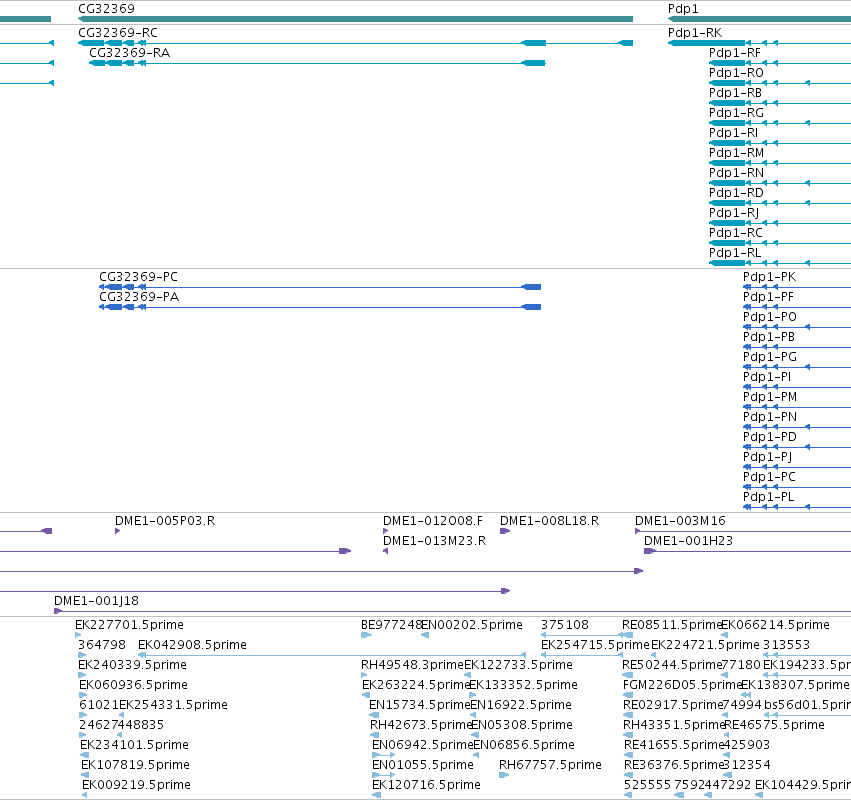The width and height of the screenshot is (851, 800).
Task: Click clone label DME1-008L18.R
Action: point(549,521)
